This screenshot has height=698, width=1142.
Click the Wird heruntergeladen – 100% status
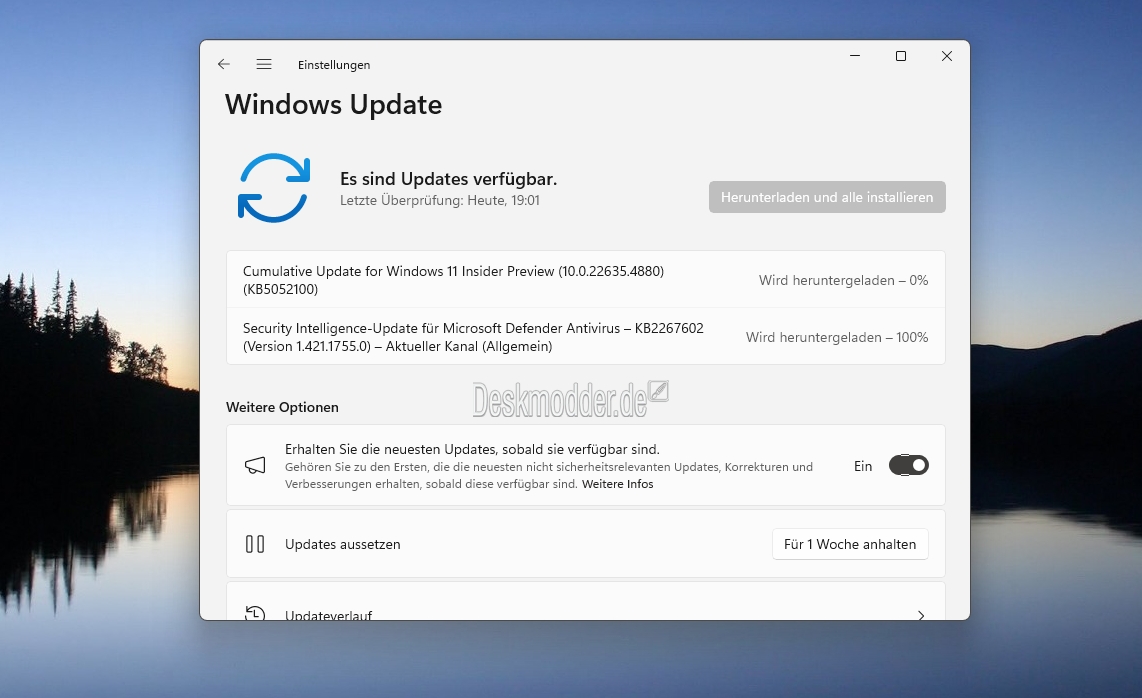pos(837,337)
